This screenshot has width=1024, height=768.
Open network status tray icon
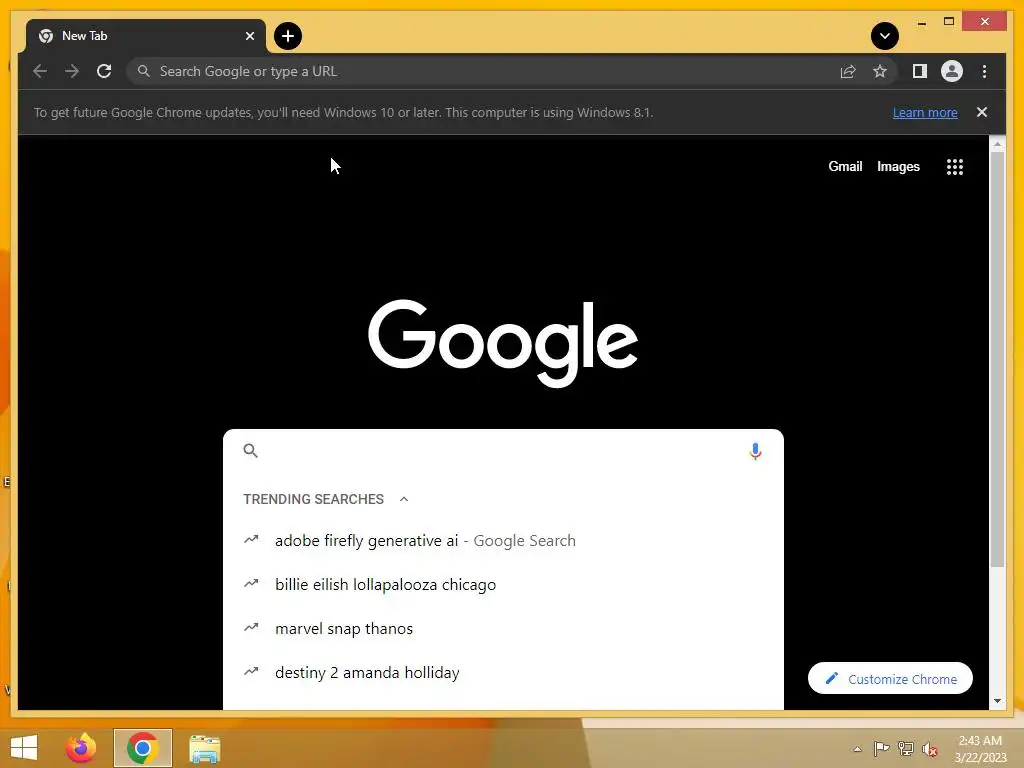[905, 749]
